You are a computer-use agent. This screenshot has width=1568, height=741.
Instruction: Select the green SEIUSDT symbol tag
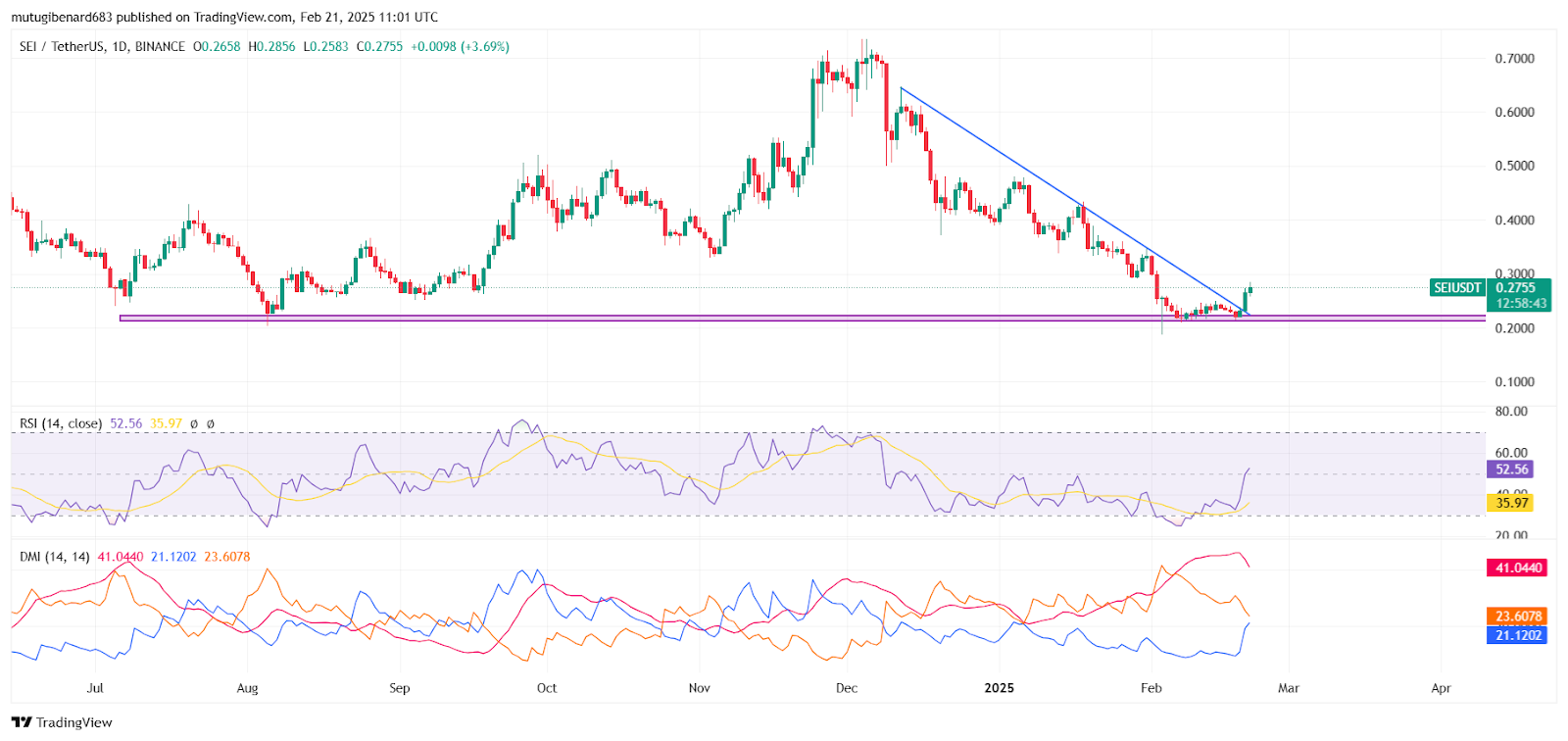tap(1457, 287)
